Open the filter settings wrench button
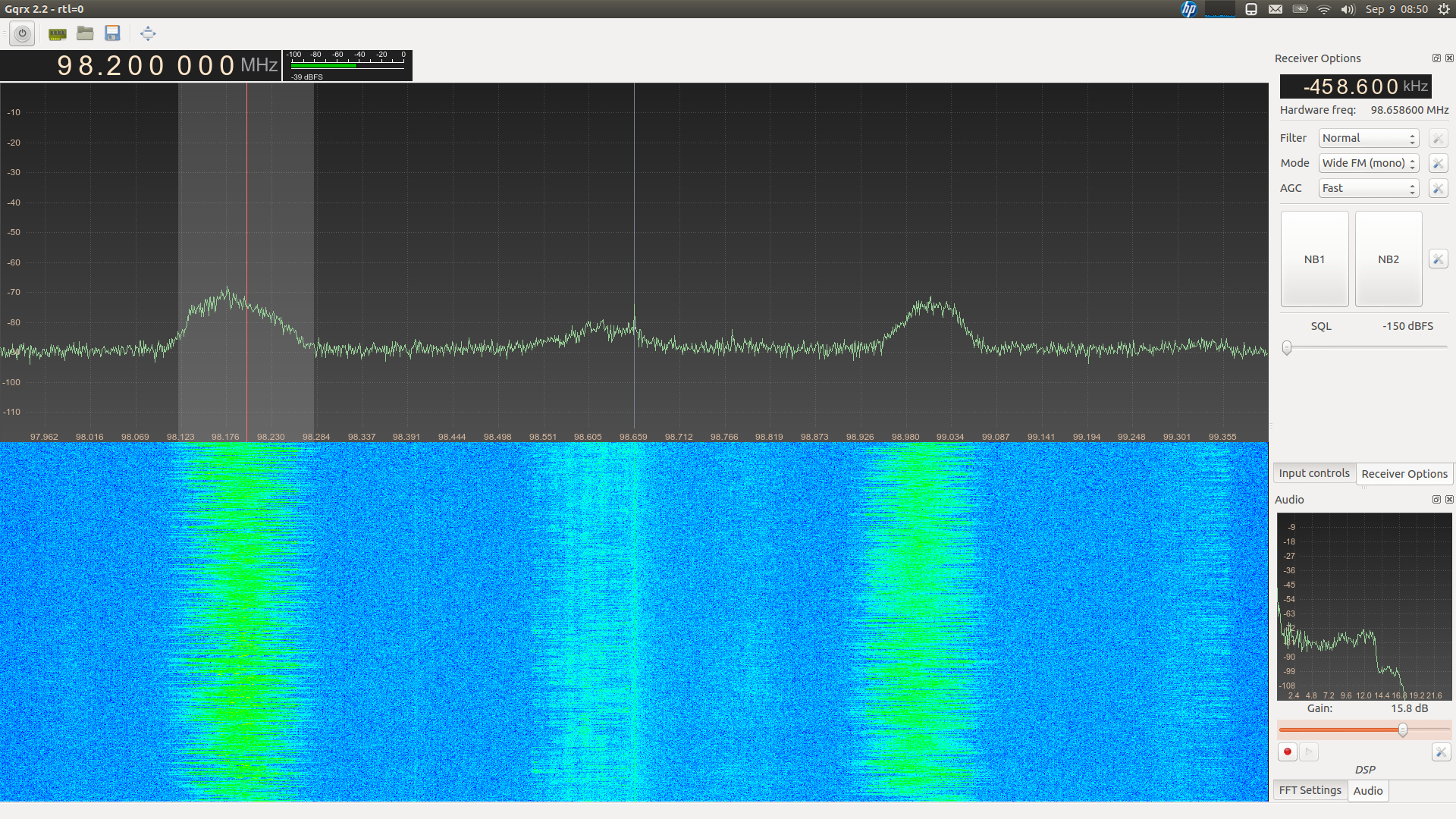The image size is (1456, 819). coord(1438,138)
